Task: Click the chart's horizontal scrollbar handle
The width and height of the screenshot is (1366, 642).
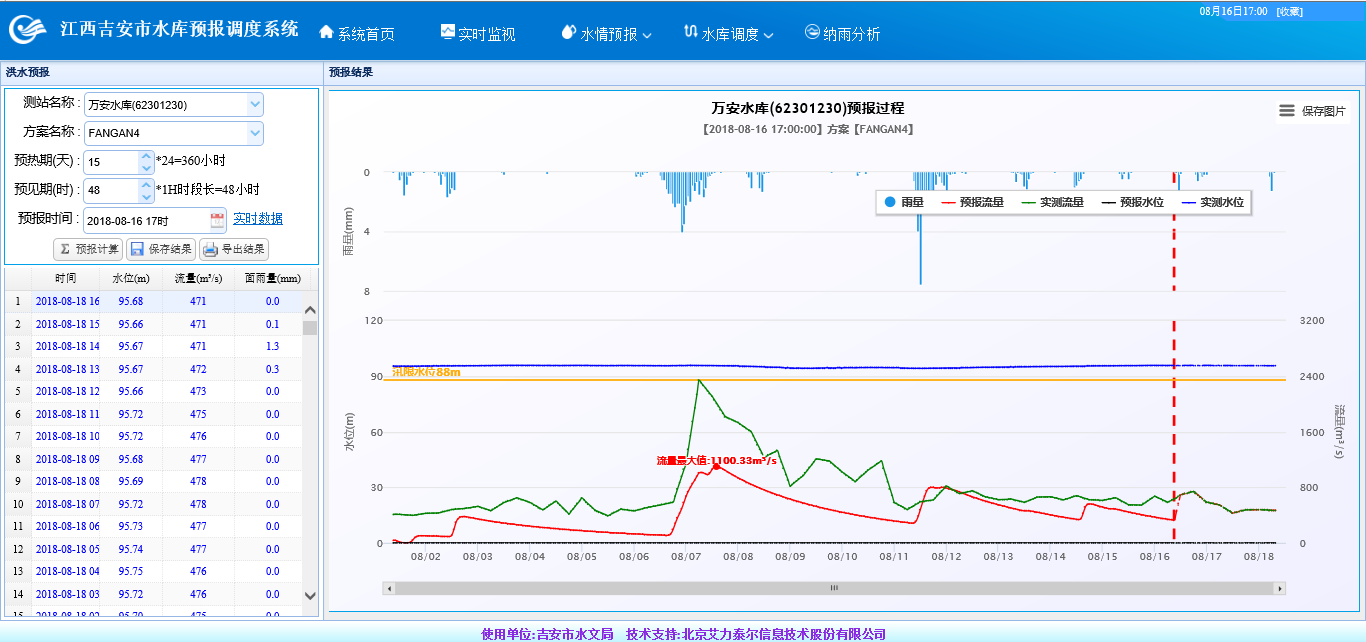Action: point(834,588)
